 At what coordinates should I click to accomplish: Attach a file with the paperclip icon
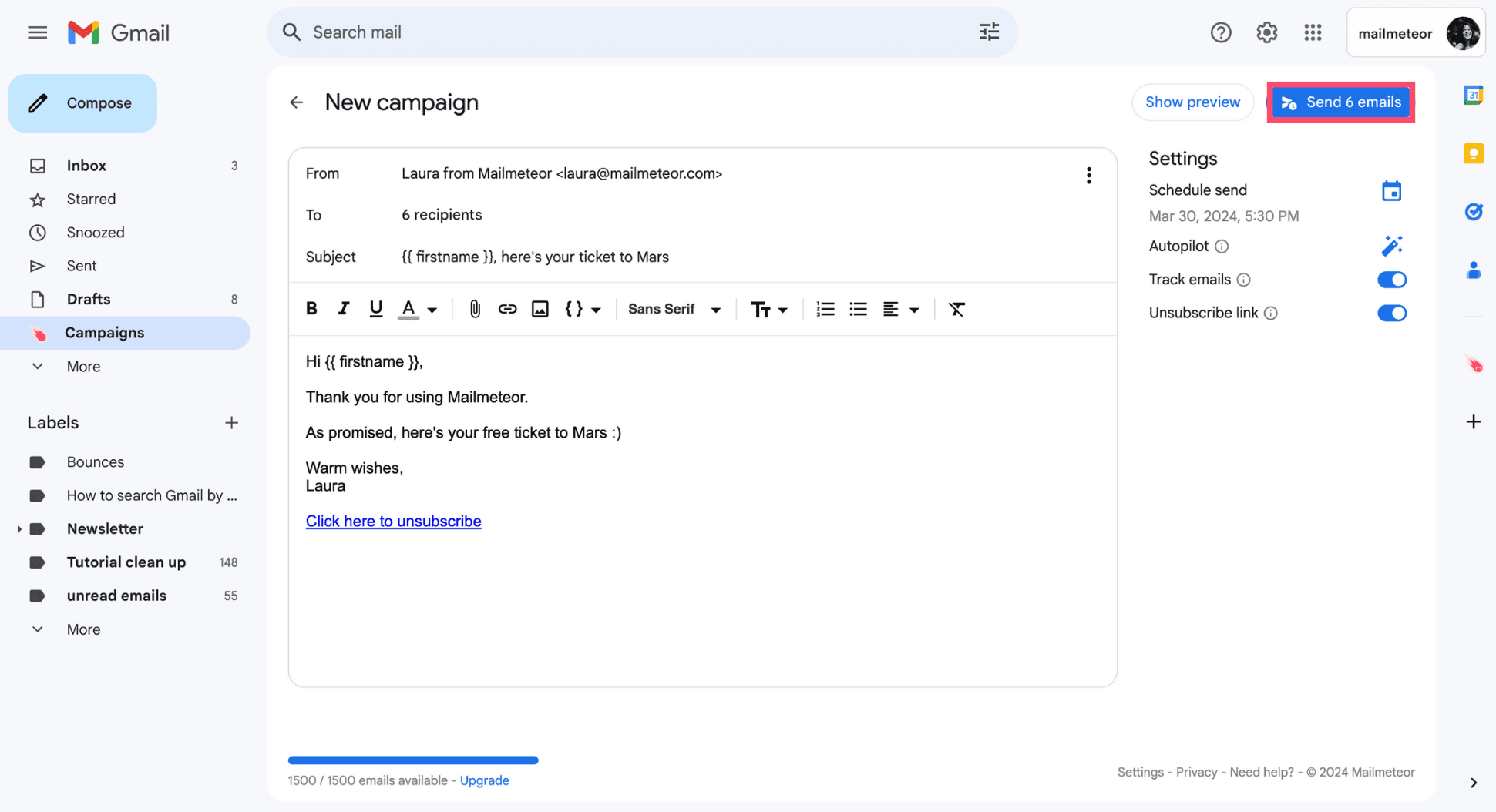coord(475,309)
